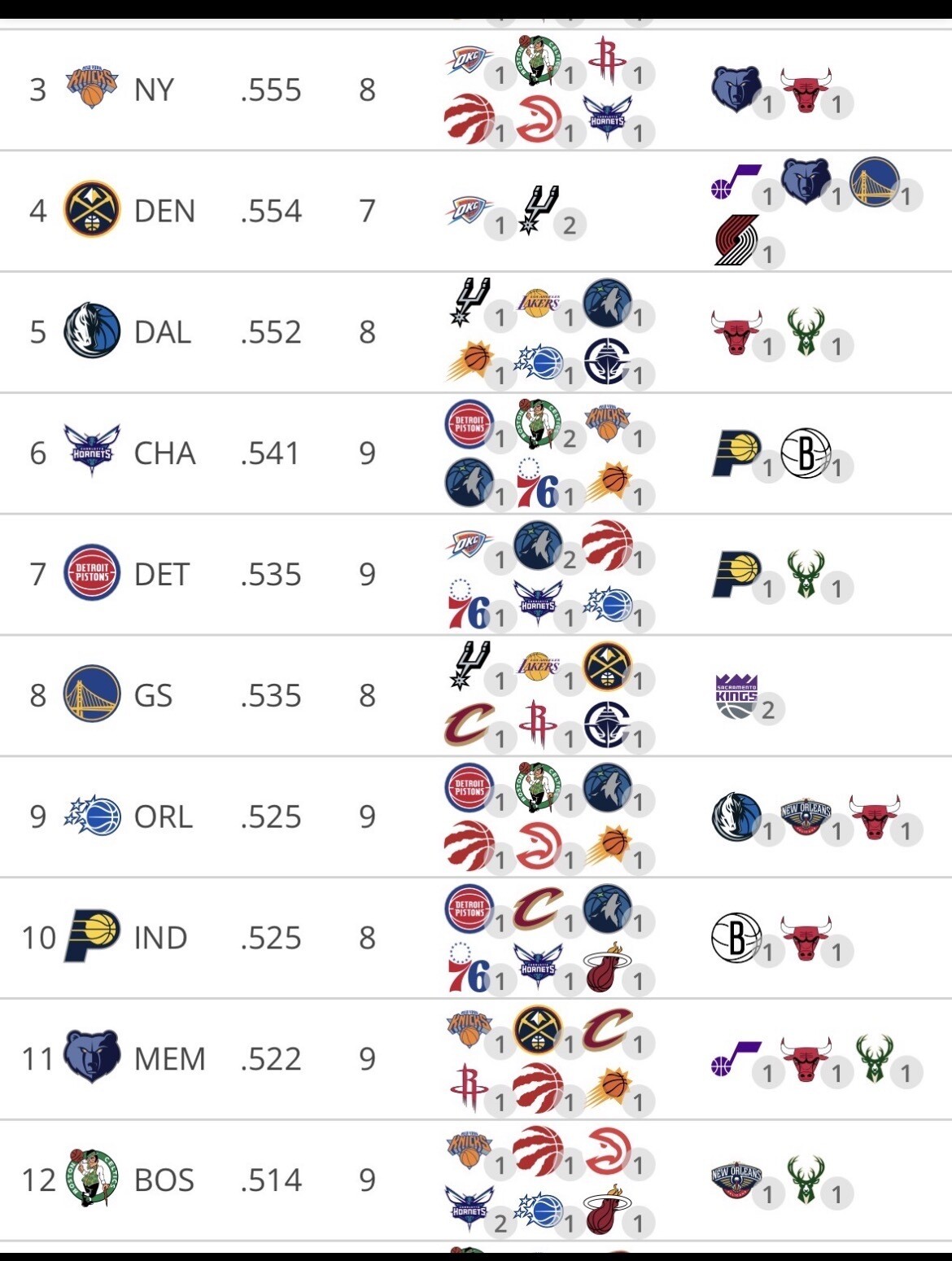Click the Magic logo beside ORL
The height and width of the screenshot is (1261, 952).
[91, 816]
